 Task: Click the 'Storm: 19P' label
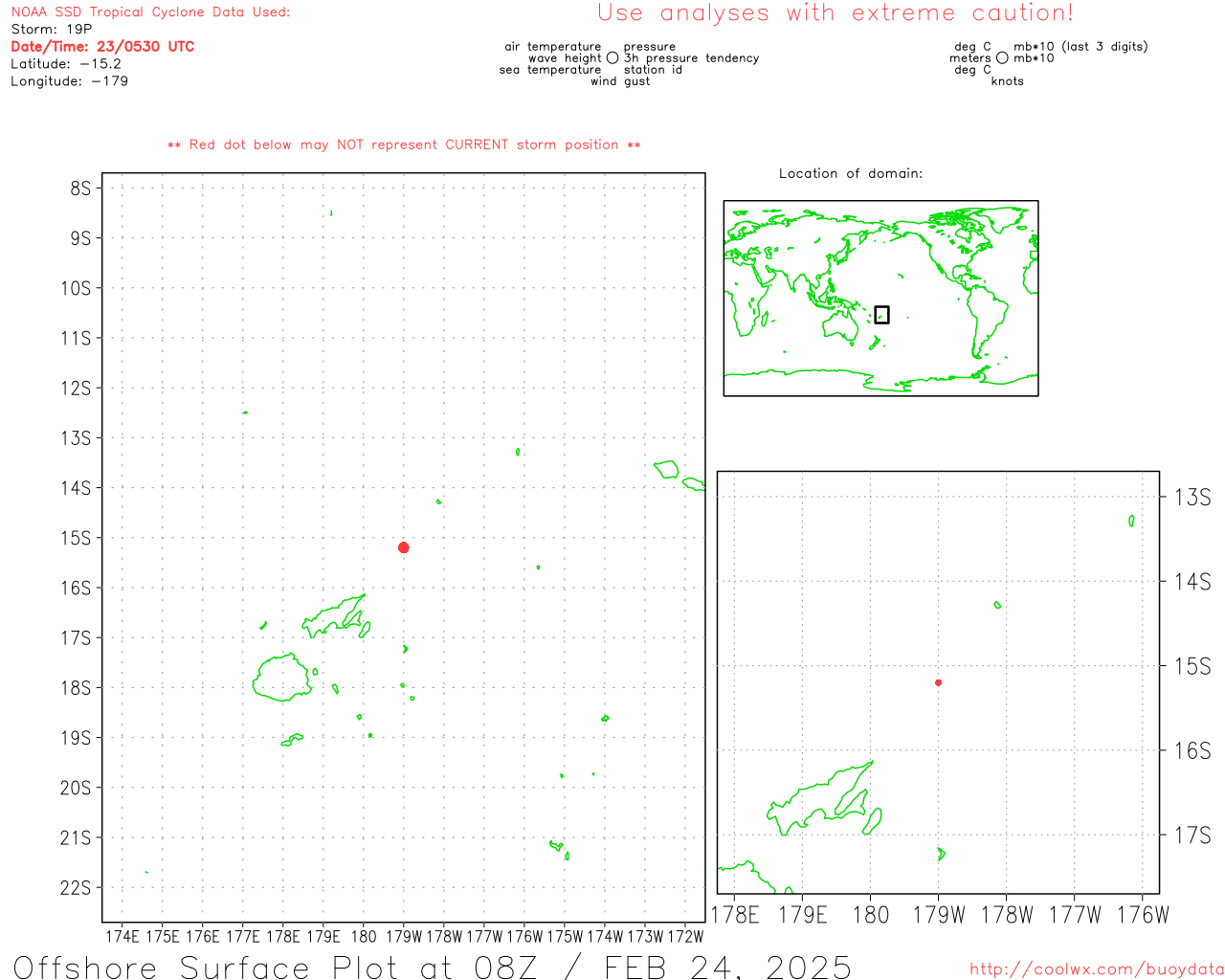[52, 30]
